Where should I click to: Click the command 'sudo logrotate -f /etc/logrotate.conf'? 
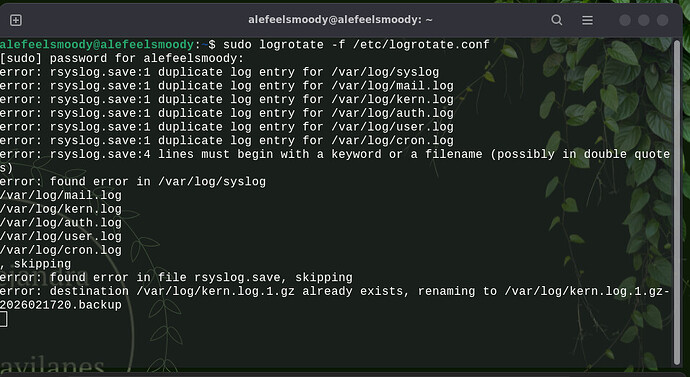point(356,45)
